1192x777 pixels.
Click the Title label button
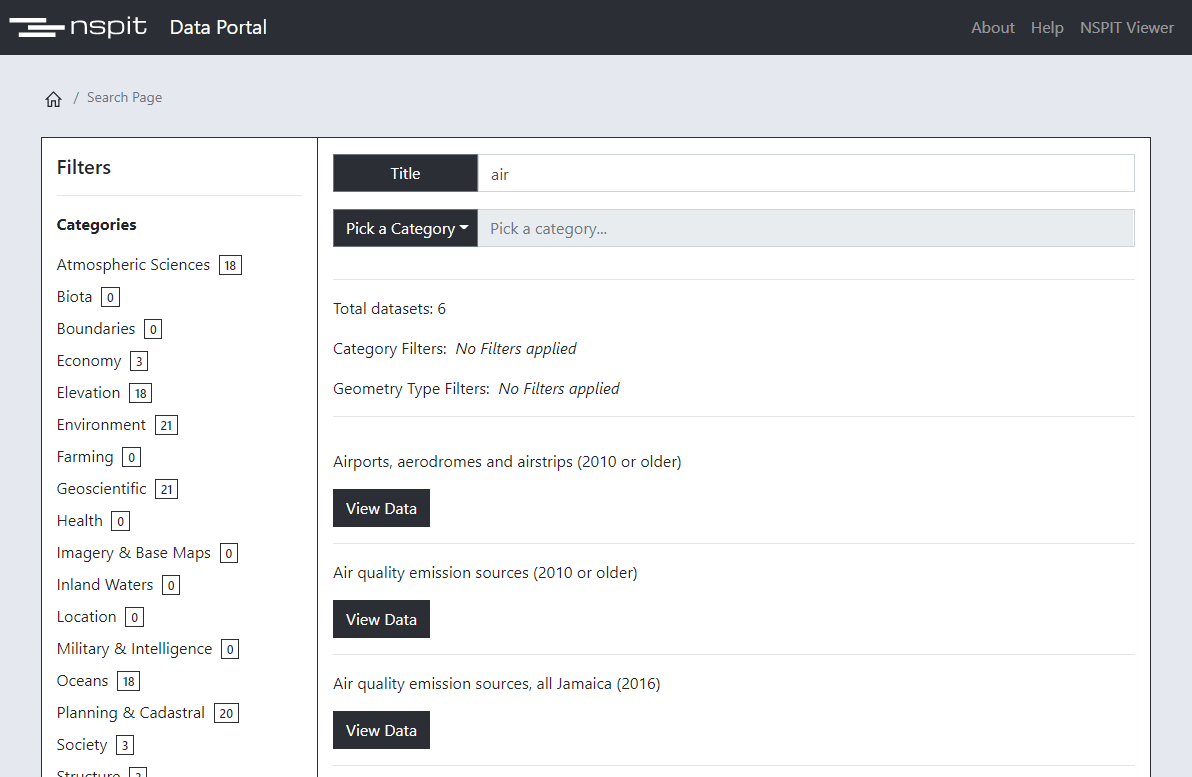click(x=405, y=173)
